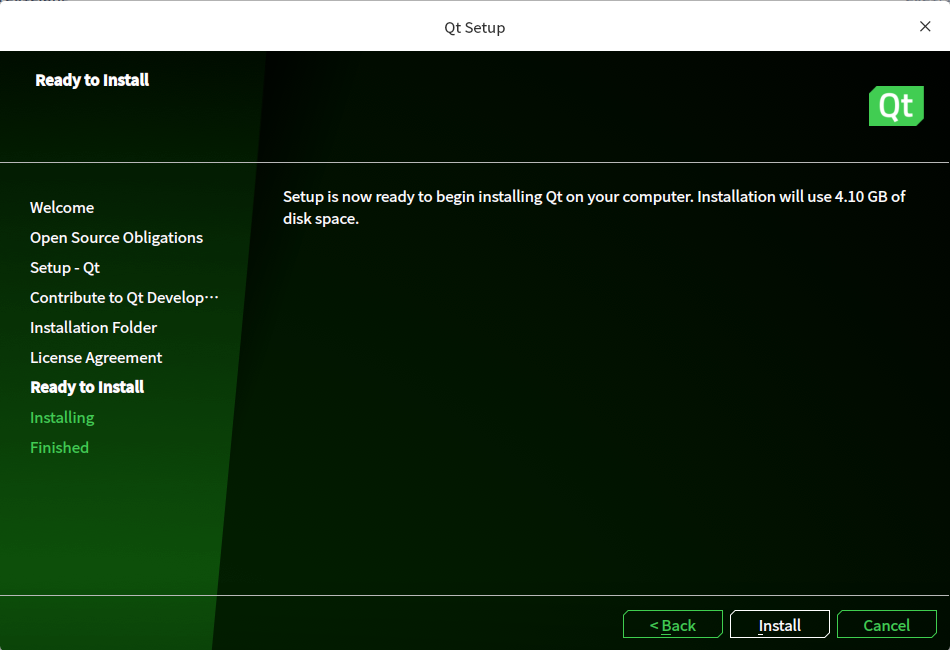Click the "Installing" sidebar entry
This screenshot has height=650, width=950.
pos(62,417)
